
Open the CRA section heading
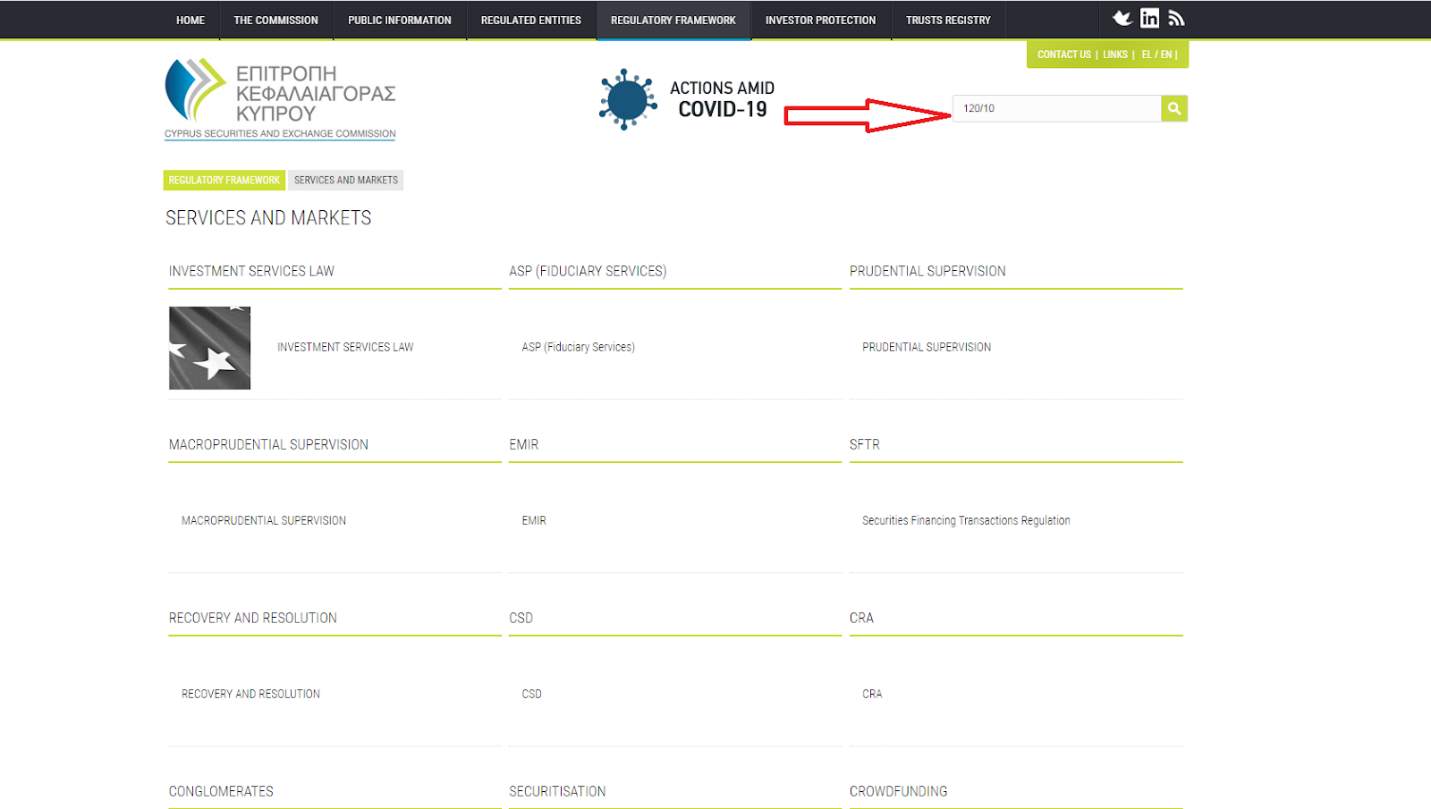(861, 617)
